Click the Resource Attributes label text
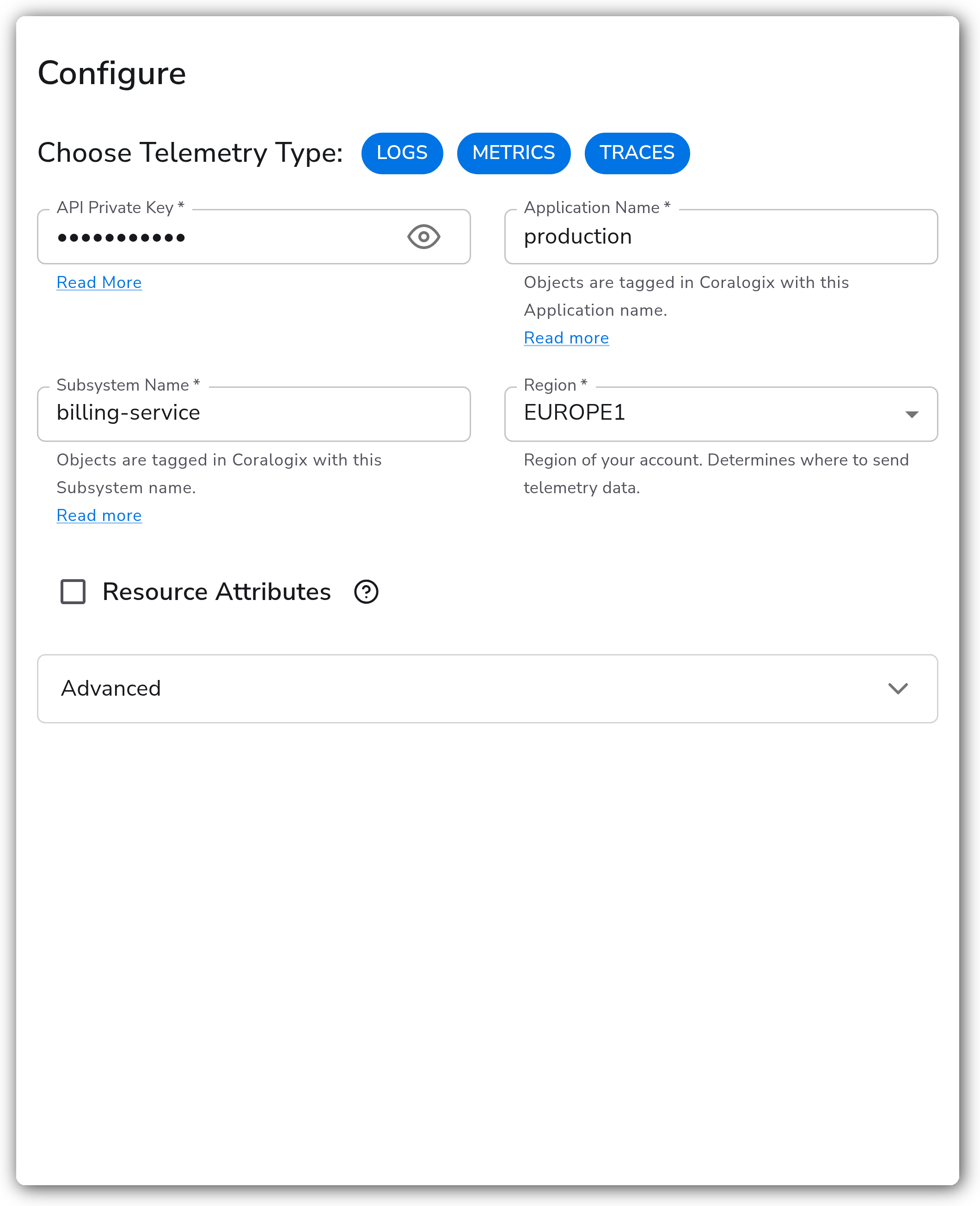 [x=216, y=592]
